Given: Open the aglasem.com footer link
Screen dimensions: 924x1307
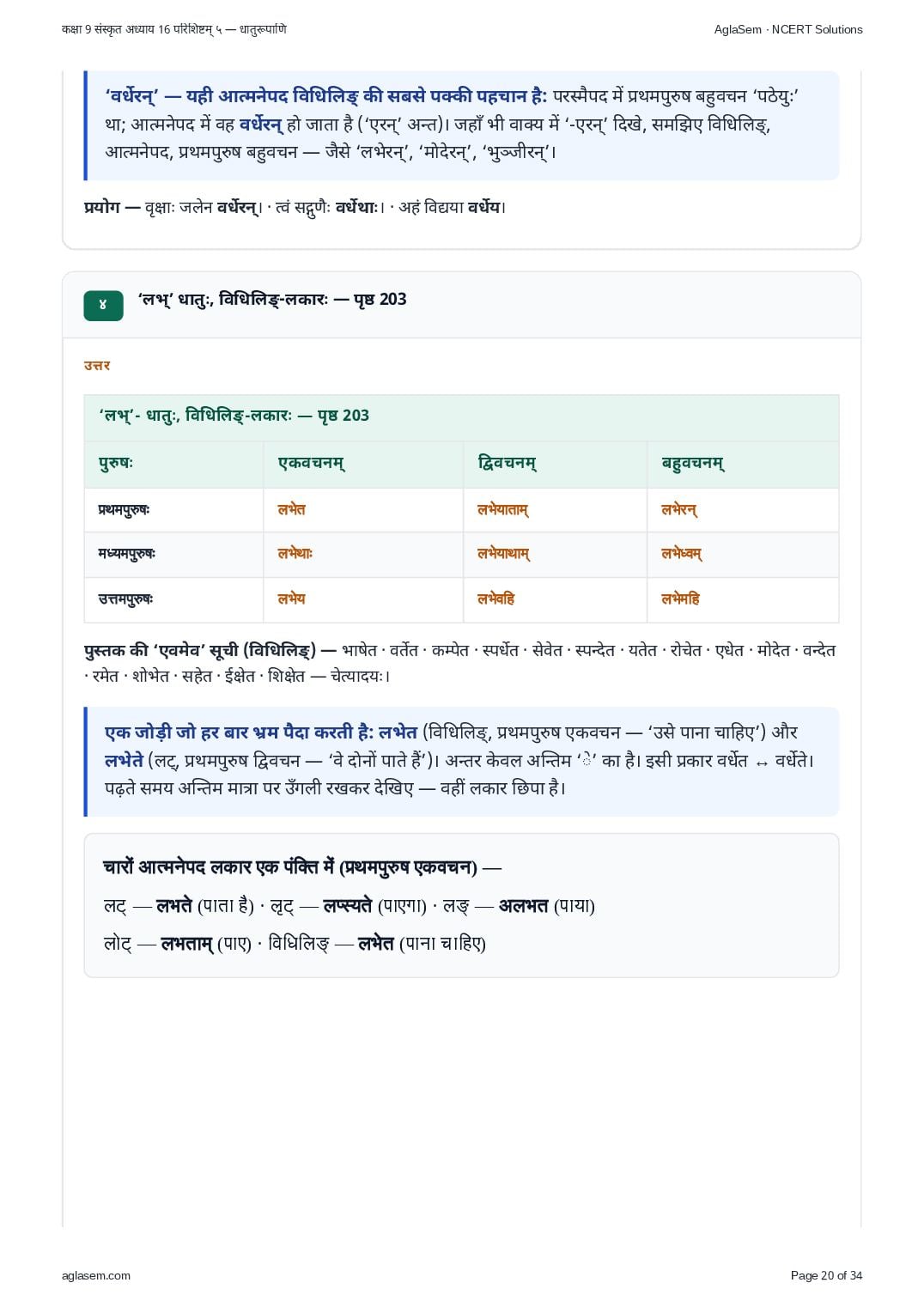Looking at the screenshot, I should point(96,1275).
